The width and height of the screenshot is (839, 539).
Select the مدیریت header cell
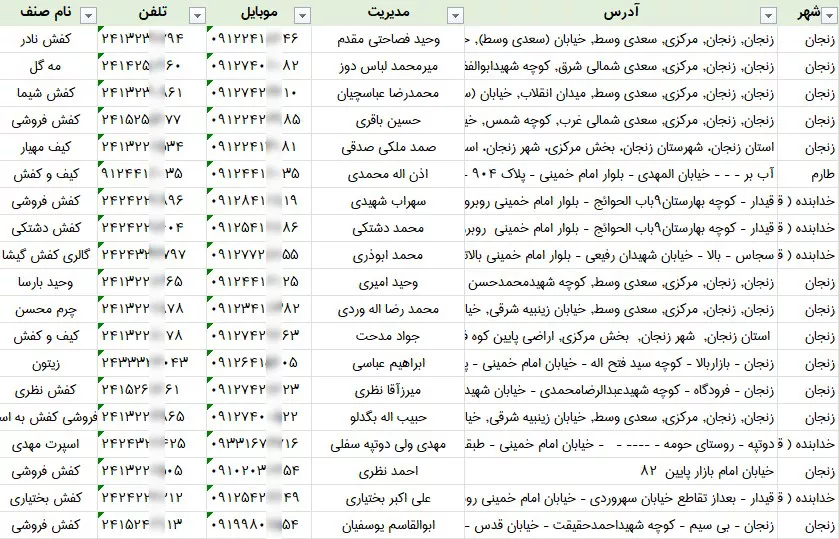tap(388, 13)
